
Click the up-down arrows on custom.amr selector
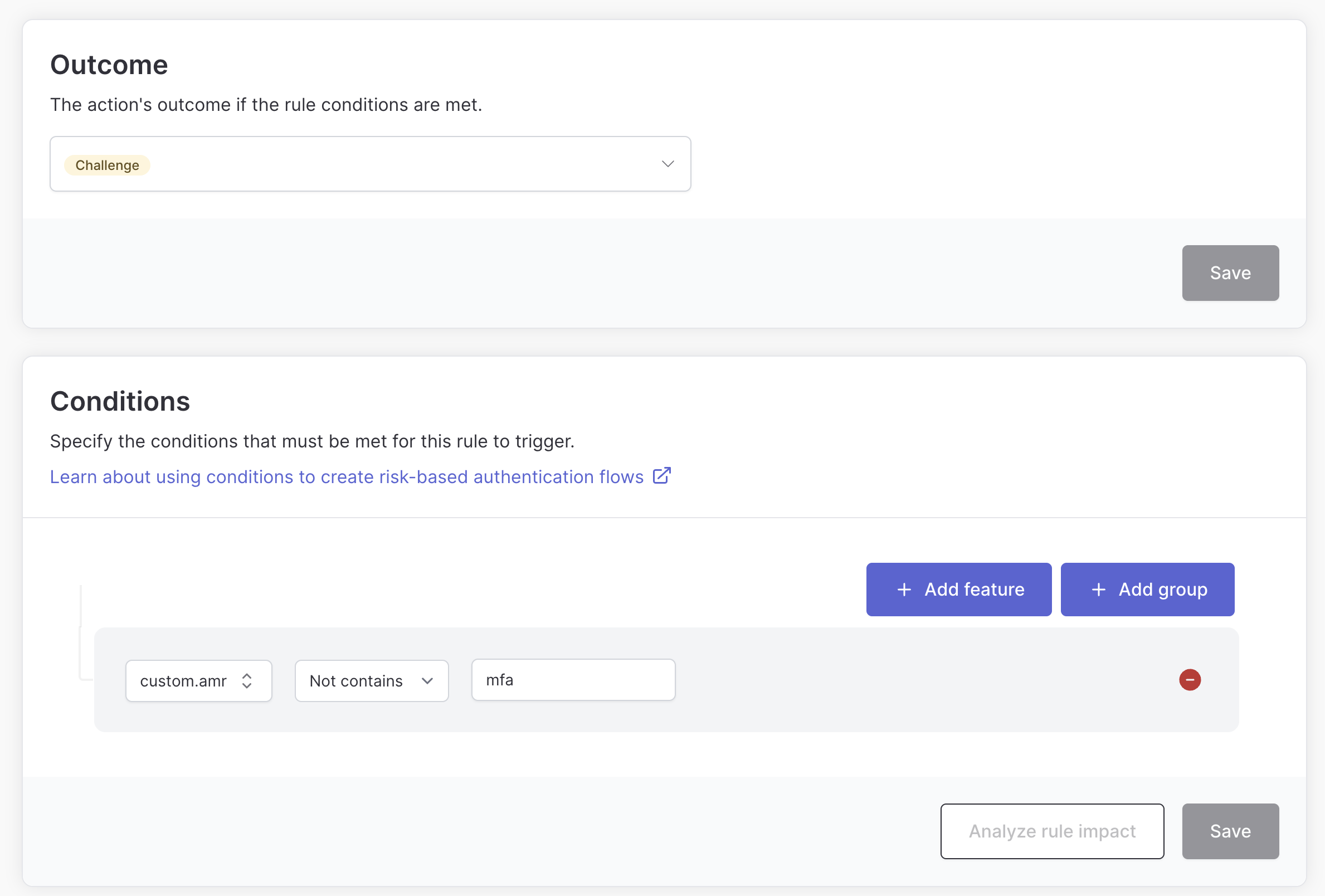[247, 680]
